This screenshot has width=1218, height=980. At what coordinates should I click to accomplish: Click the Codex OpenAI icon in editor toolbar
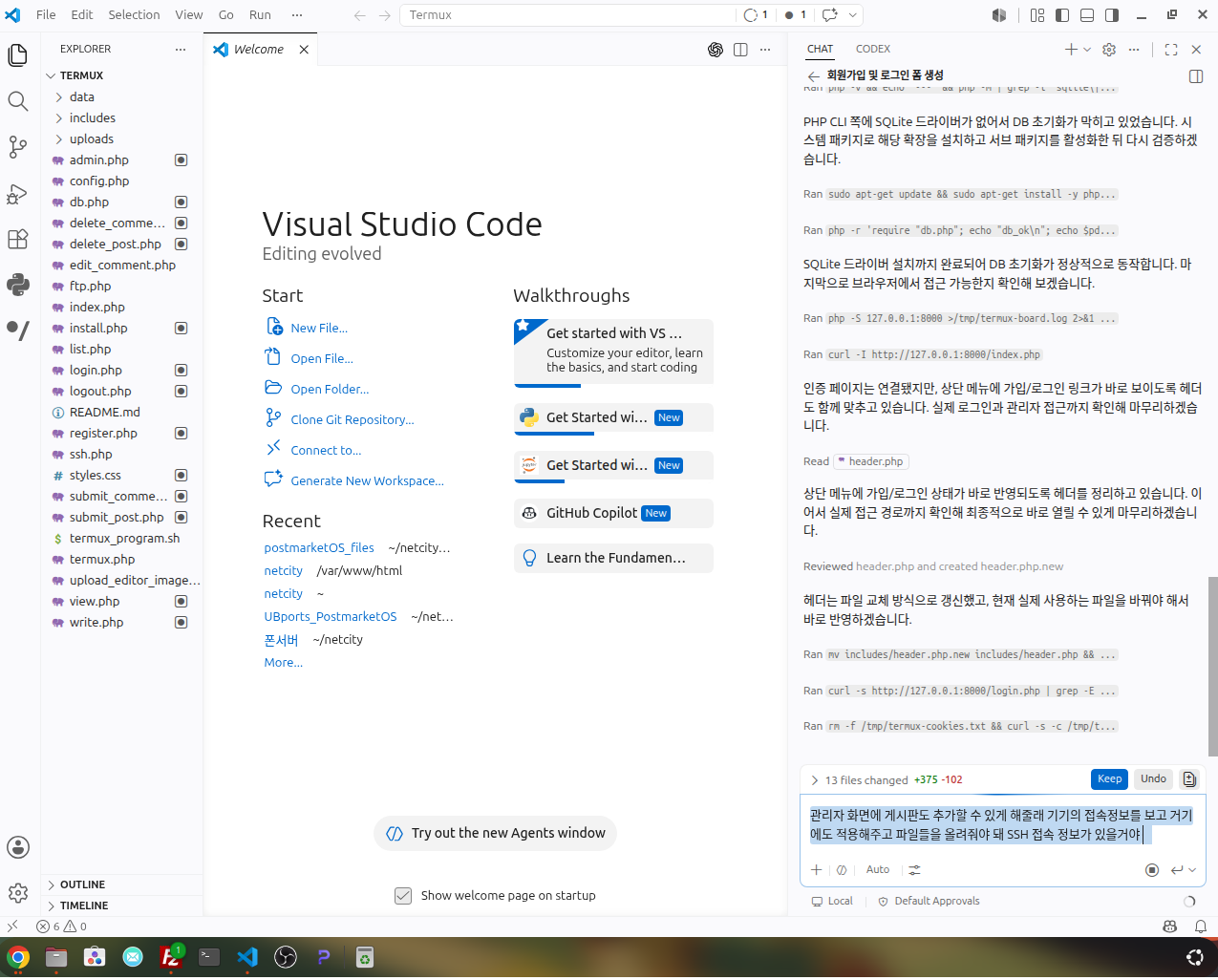[716, 50]
